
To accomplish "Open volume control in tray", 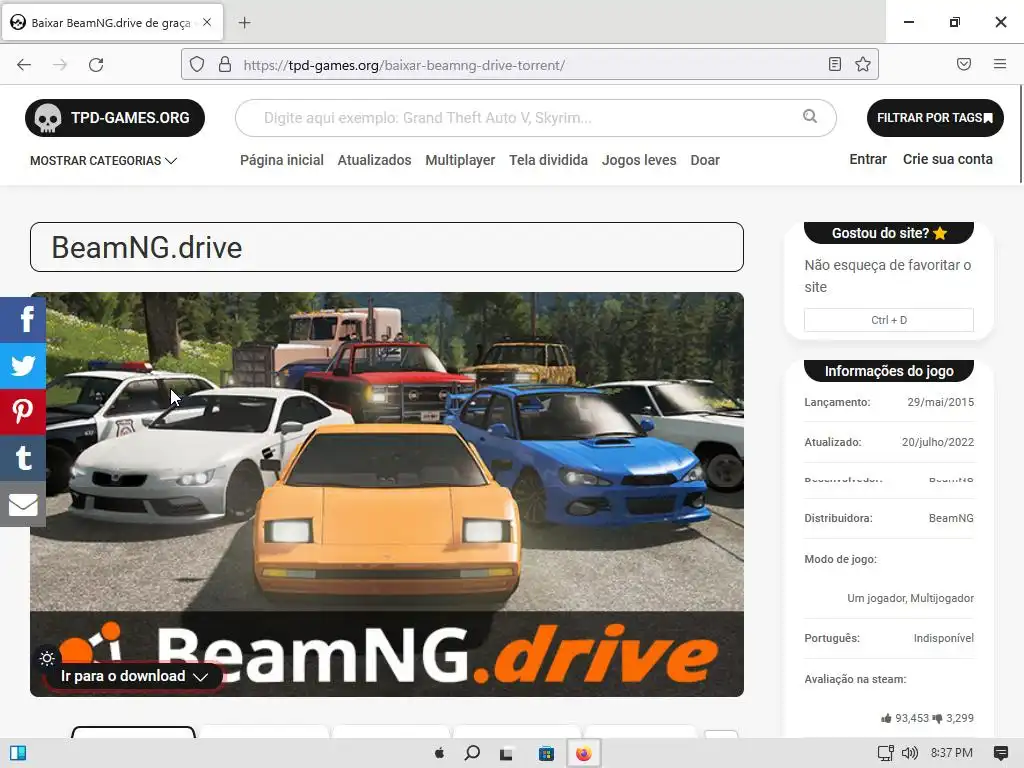I will [x=910, y=753].
